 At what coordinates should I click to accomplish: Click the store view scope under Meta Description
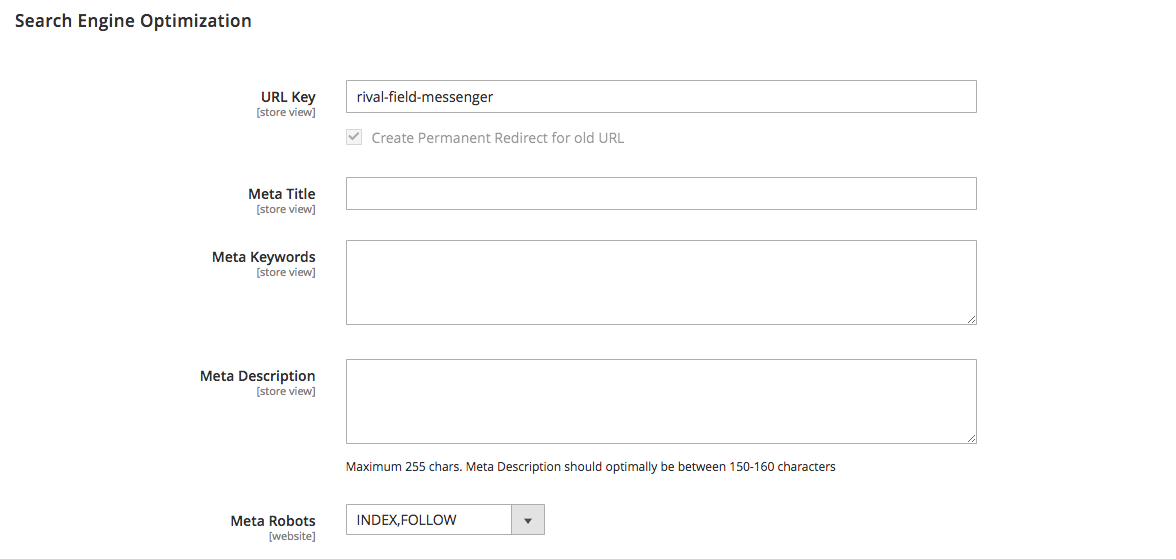[286, 392]
